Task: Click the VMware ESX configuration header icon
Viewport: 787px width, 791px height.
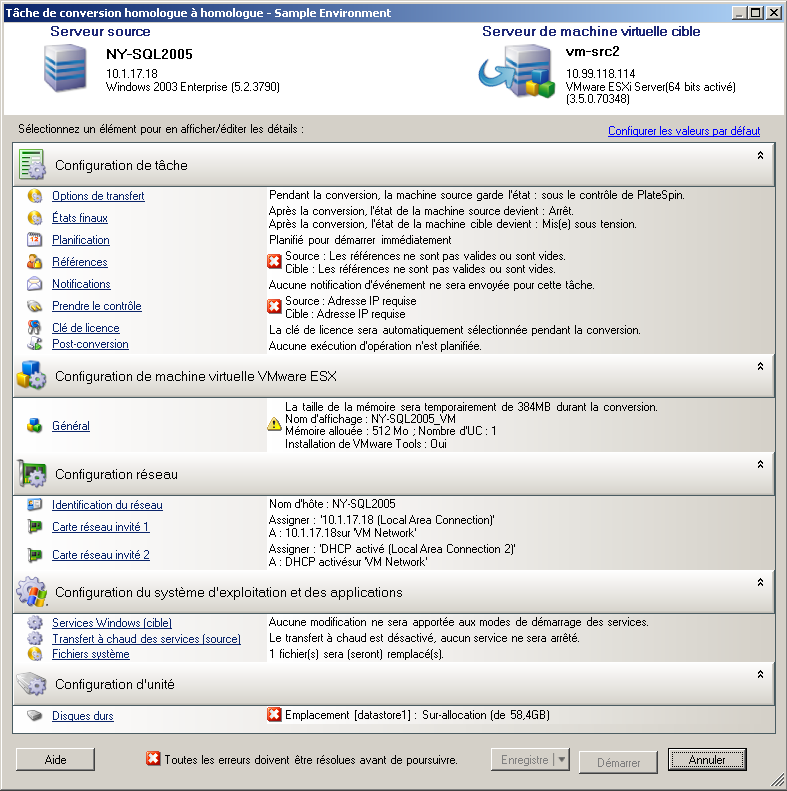Action: (x=31, y=375)
